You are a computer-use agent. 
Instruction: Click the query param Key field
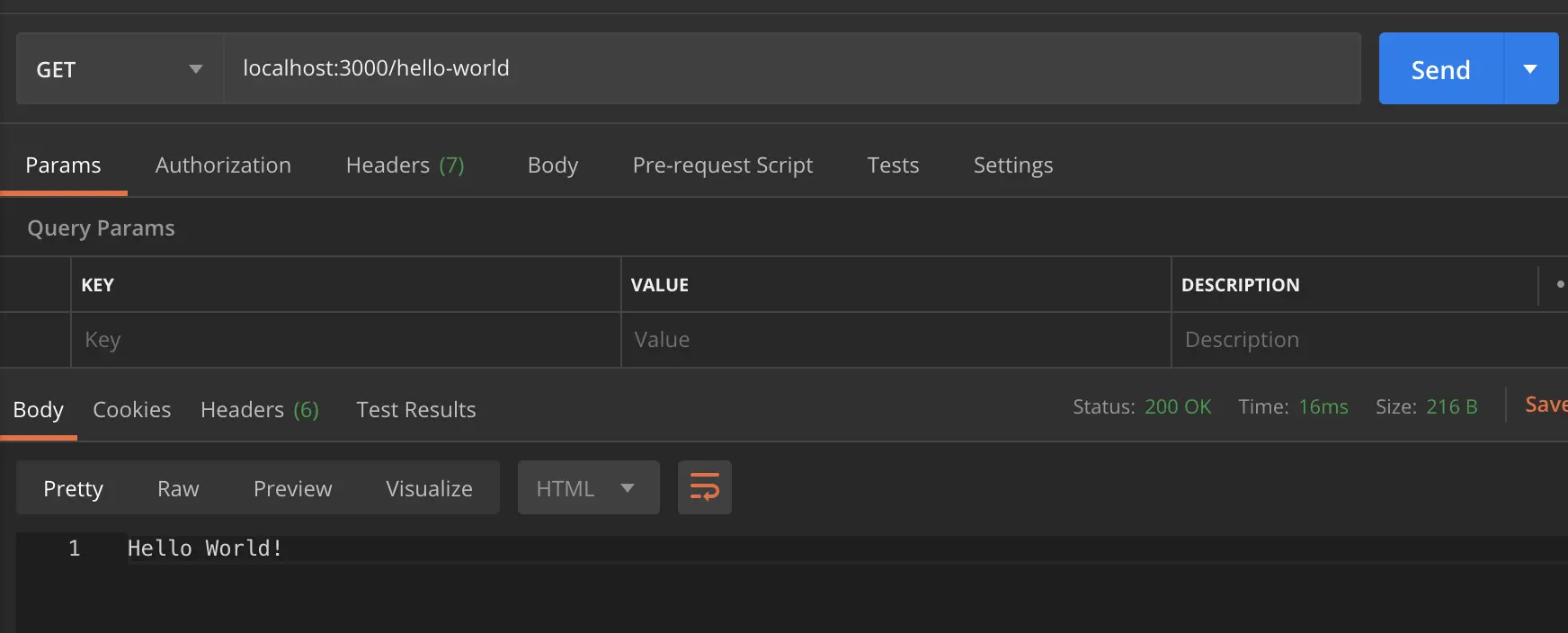(x=346, y=340)
